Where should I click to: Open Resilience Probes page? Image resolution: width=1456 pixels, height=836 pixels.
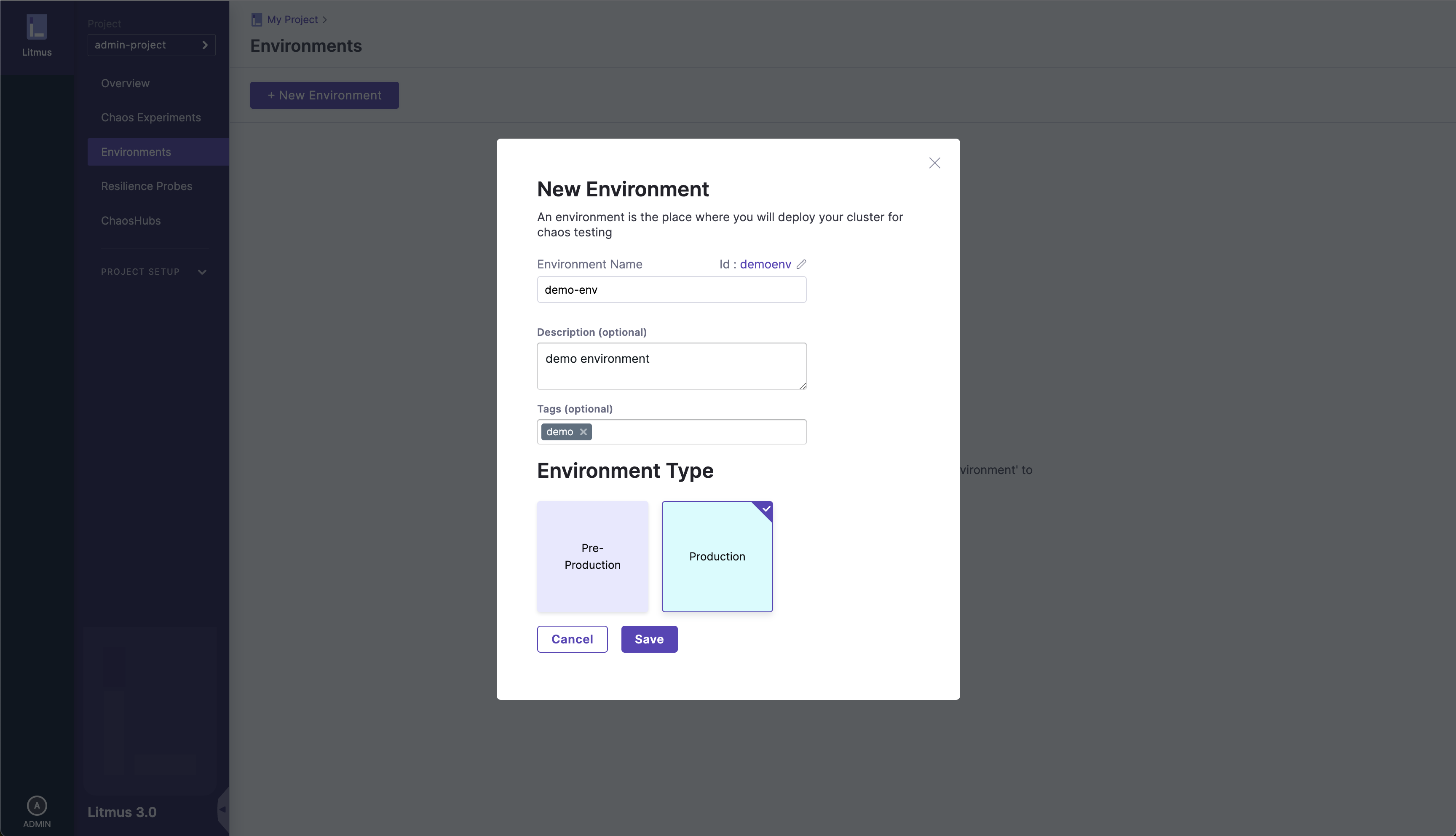pos(146,186)
